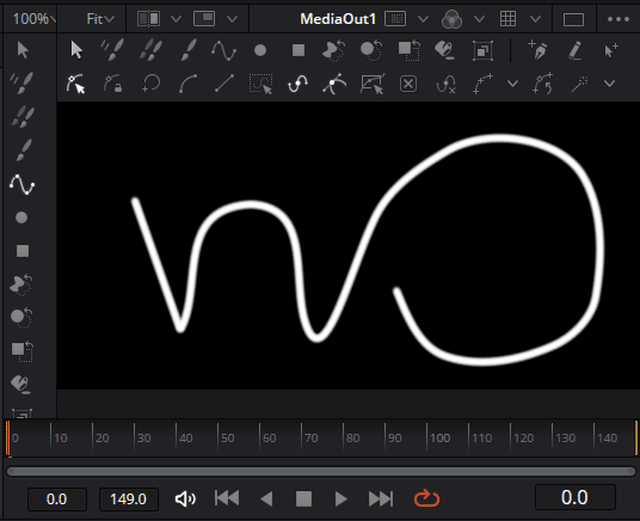Viewport: 640px width, 521px height.
Task: Select the Circle shape in horizontal toolbar
Action: point(260,50)
